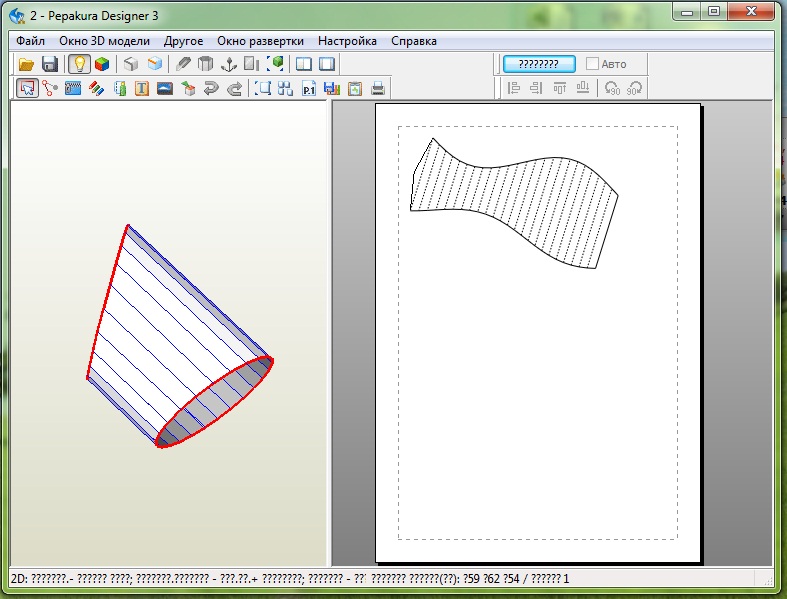The image size is (787, 599).
Task: Open the Окно развертки menu
Action: [x=260, y=41]
